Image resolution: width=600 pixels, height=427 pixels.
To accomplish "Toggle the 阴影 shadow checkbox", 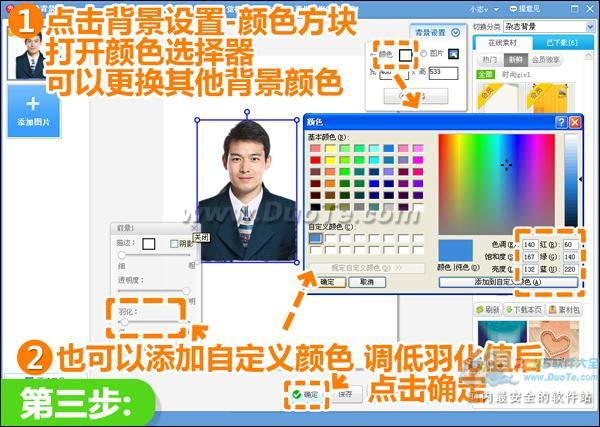I will 174,244.
